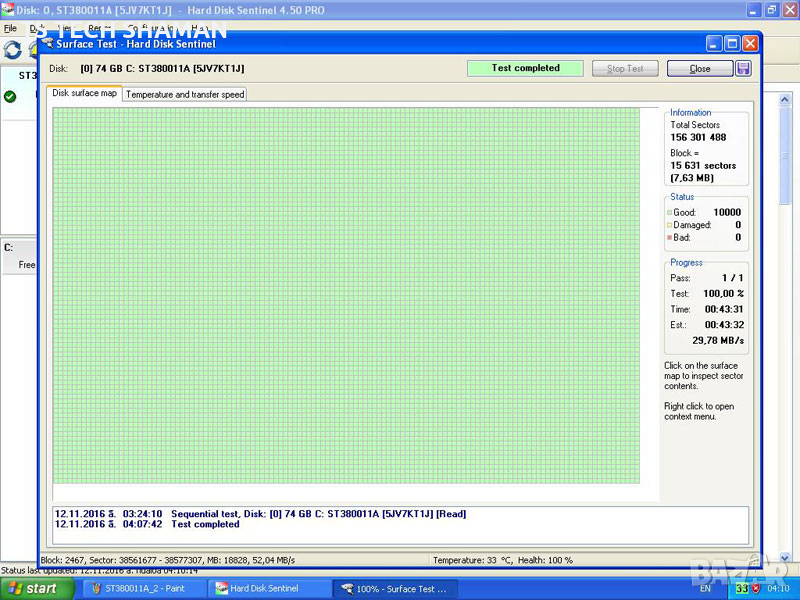Click the Surface Test window title icon

[x=47, y=44]
